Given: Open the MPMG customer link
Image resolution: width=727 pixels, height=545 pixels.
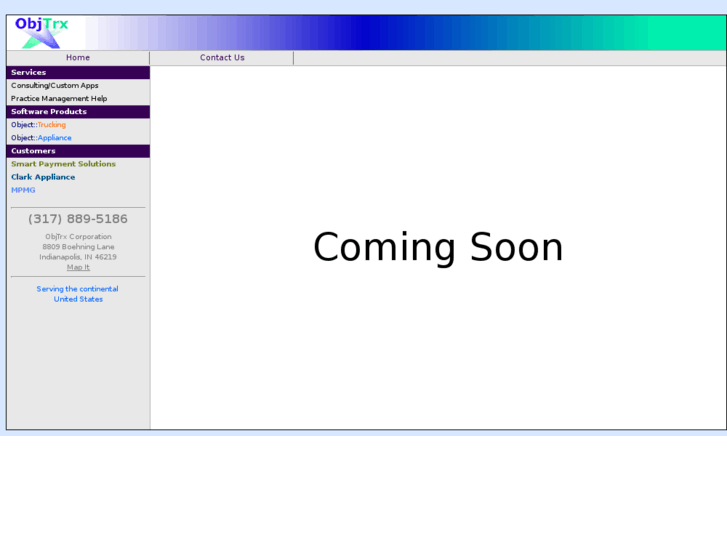Looking at the screenshot, I should click(x=23, y=190).
